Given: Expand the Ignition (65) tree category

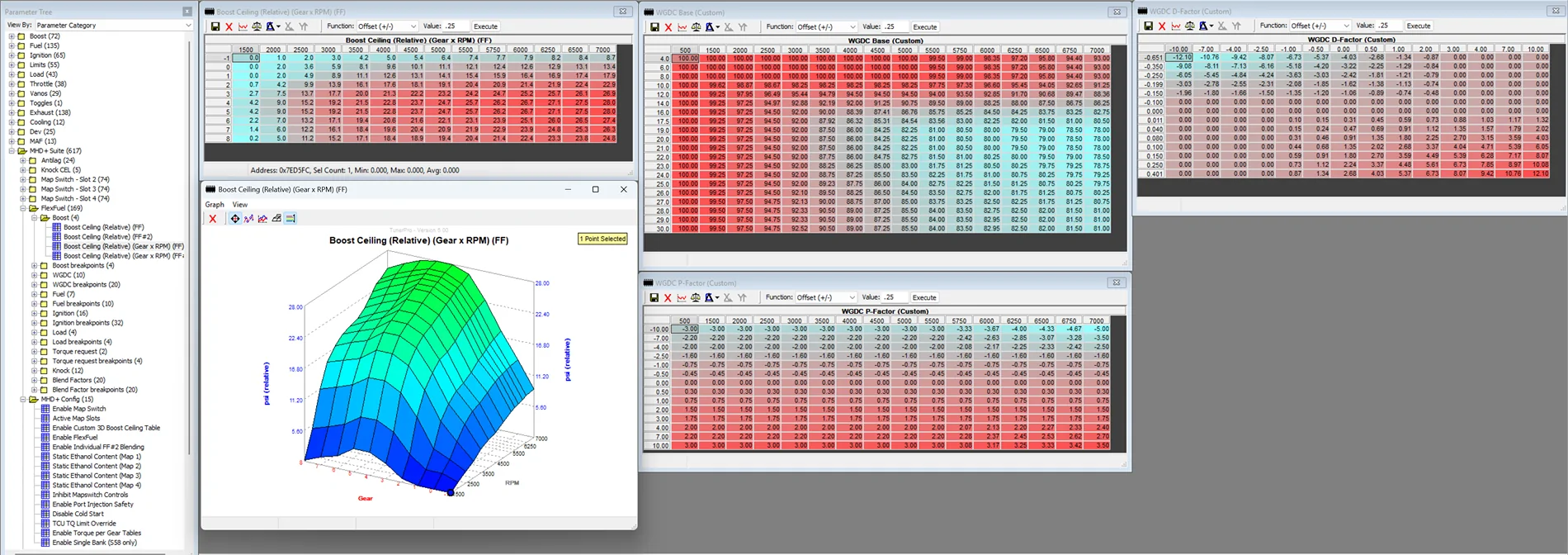Looking at the screenshot, I should click(12, 55).
